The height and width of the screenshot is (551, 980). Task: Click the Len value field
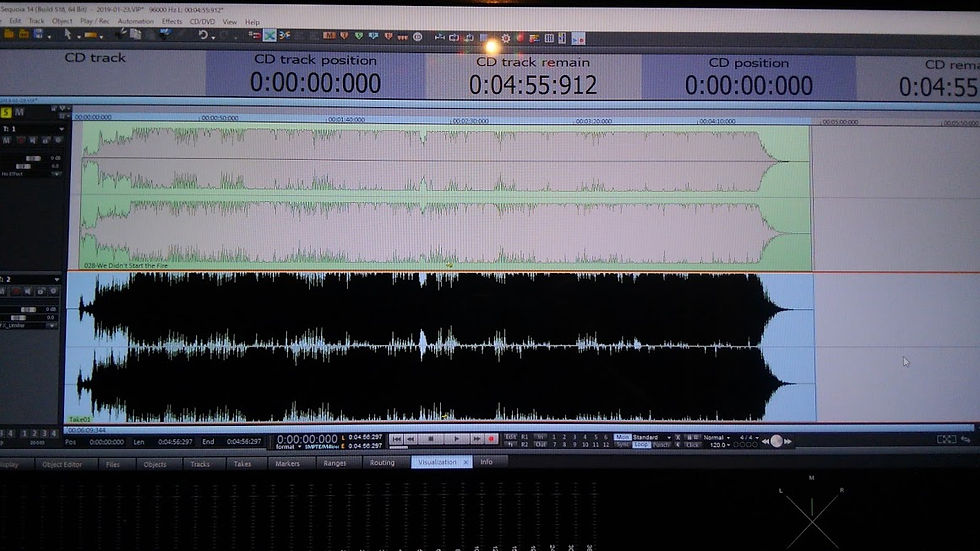(175, 442)
